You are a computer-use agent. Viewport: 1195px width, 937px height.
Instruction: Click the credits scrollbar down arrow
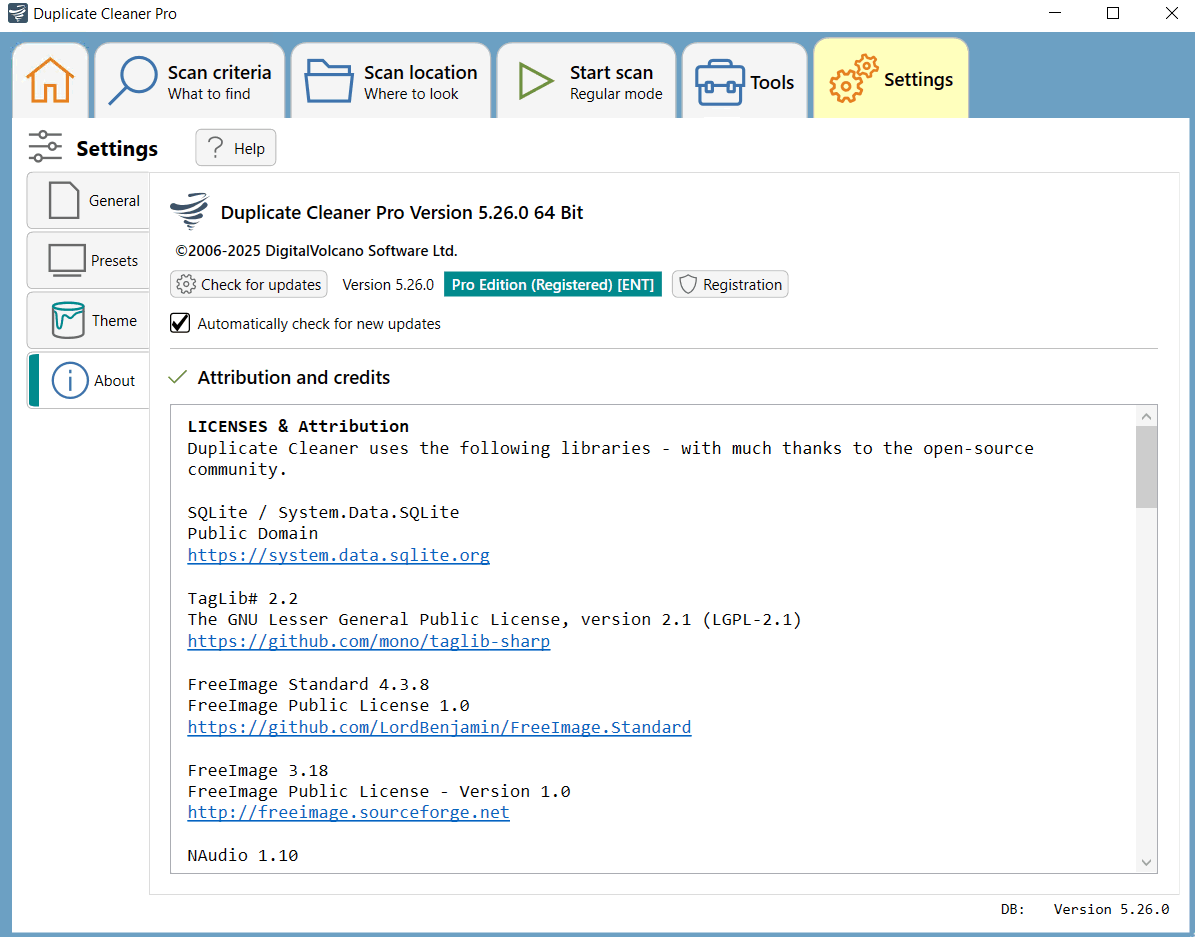tap(1146, 862)
